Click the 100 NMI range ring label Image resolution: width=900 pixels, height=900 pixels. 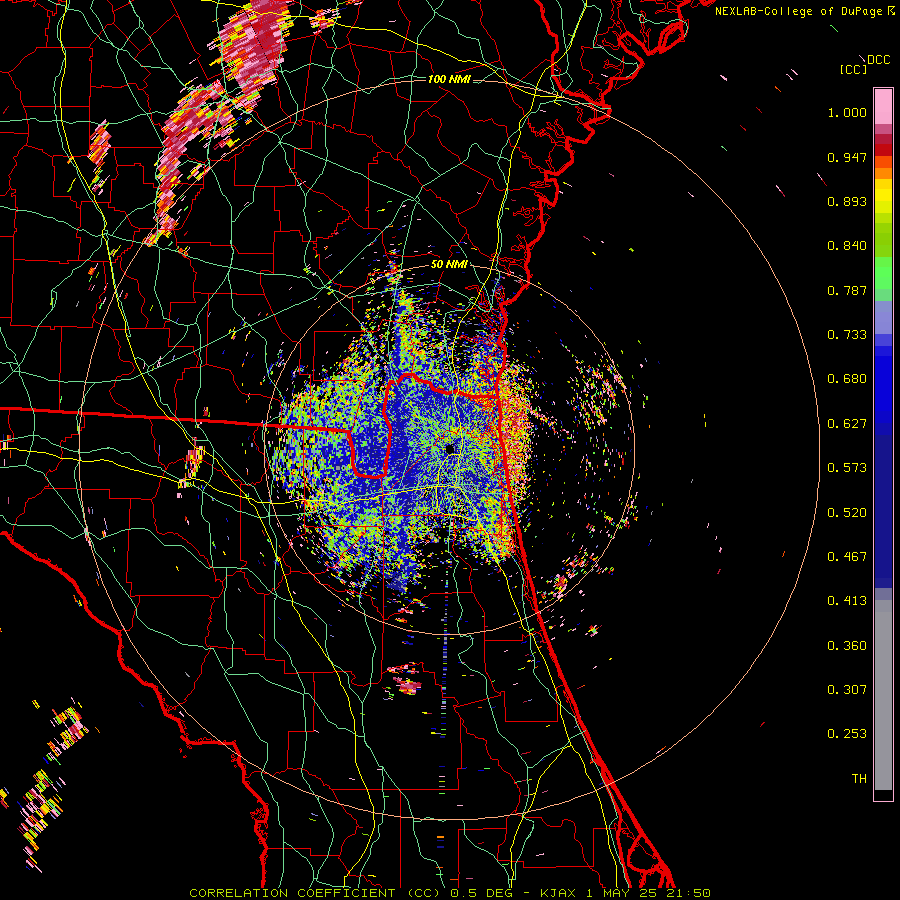(x=449, y=79)
